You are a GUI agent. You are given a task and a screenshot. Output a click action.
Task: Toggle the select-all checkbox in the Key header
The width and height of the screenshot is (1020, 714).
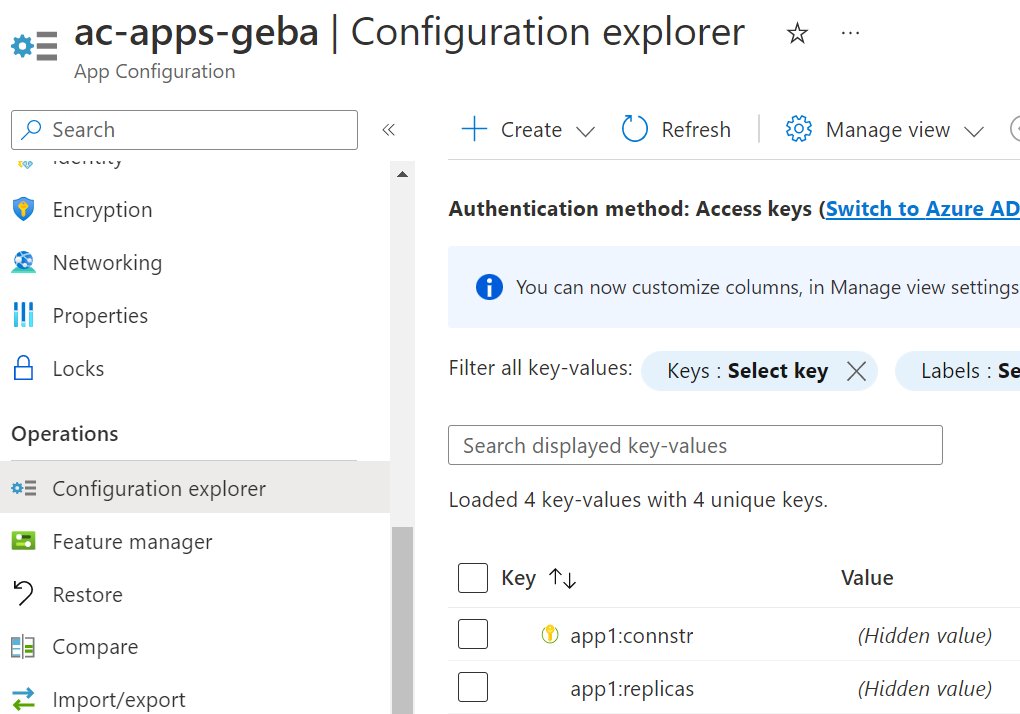coord(473,578)
